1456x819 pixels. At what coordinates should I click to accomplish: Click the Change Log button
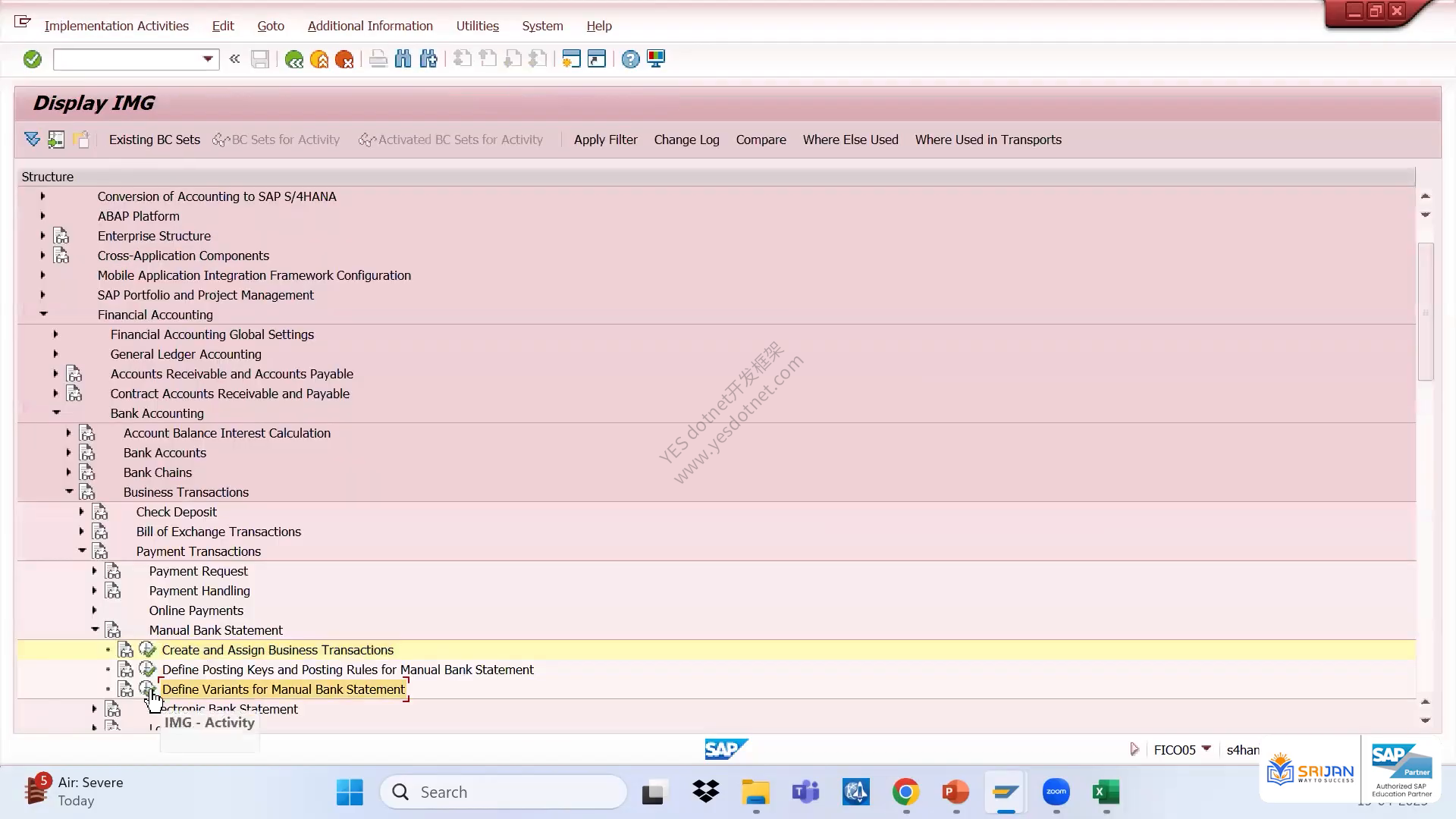pos(686,140)
